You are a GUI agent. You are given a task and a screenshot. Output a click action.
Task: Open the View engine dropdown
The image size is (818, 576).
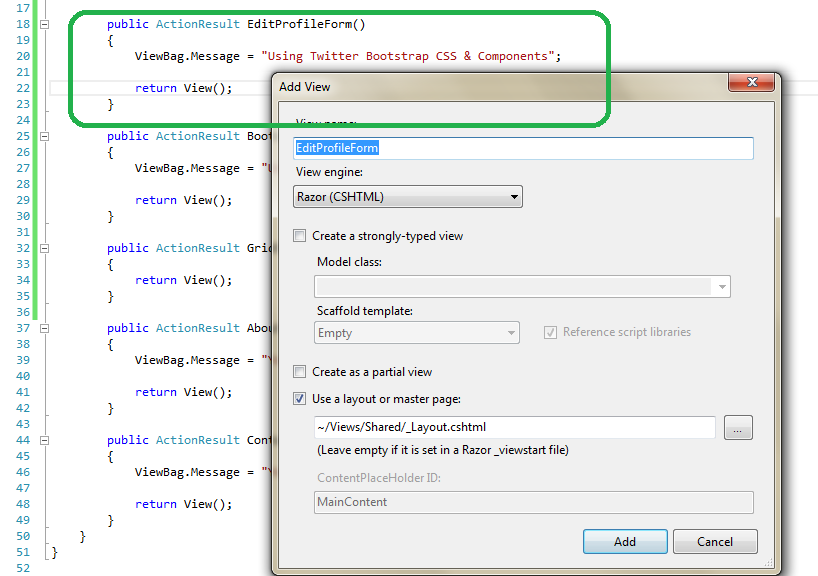tap(513, 197)
